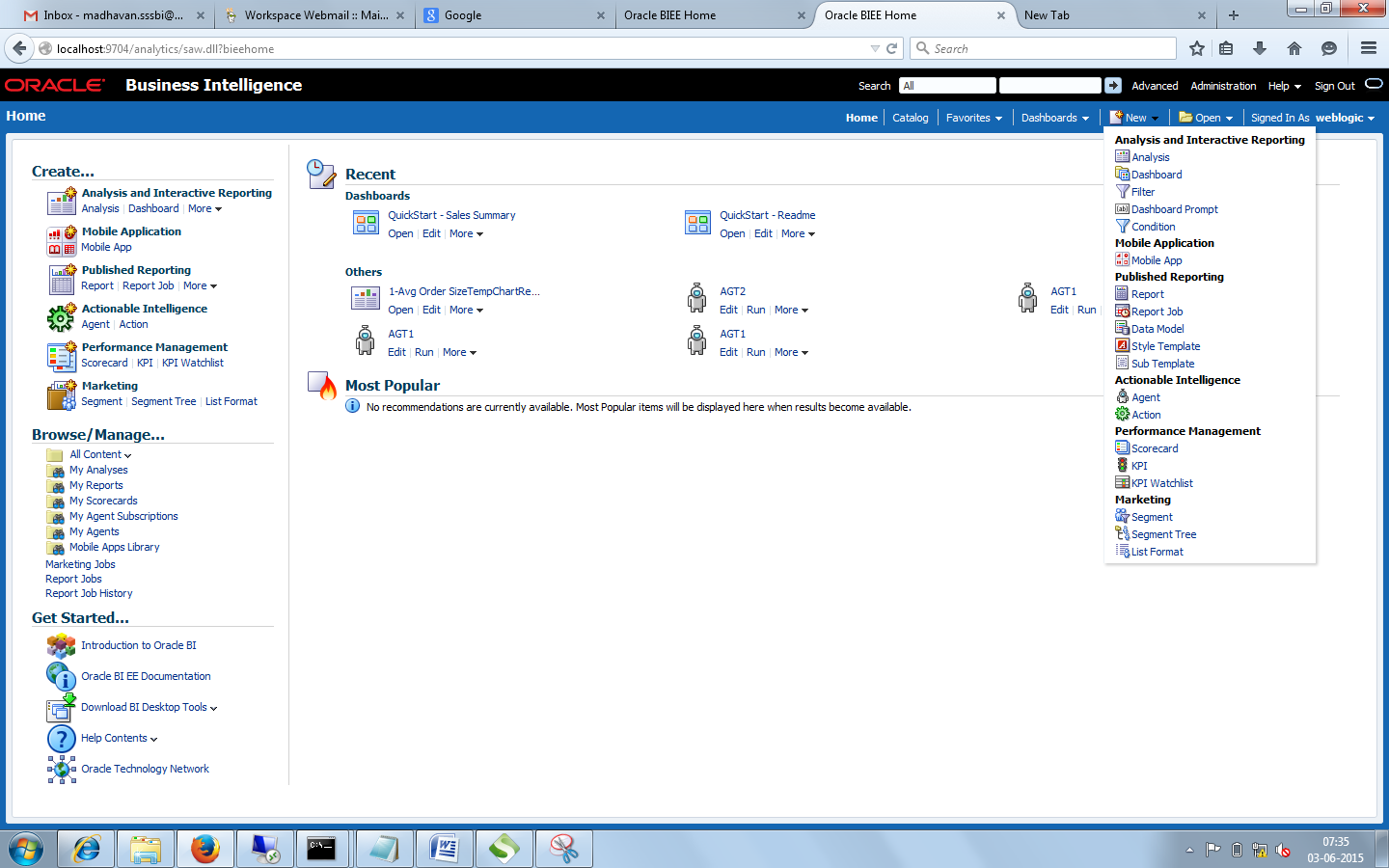
Task: Switch to the New Tab browser tab
Action: [x=1116, y=15]
